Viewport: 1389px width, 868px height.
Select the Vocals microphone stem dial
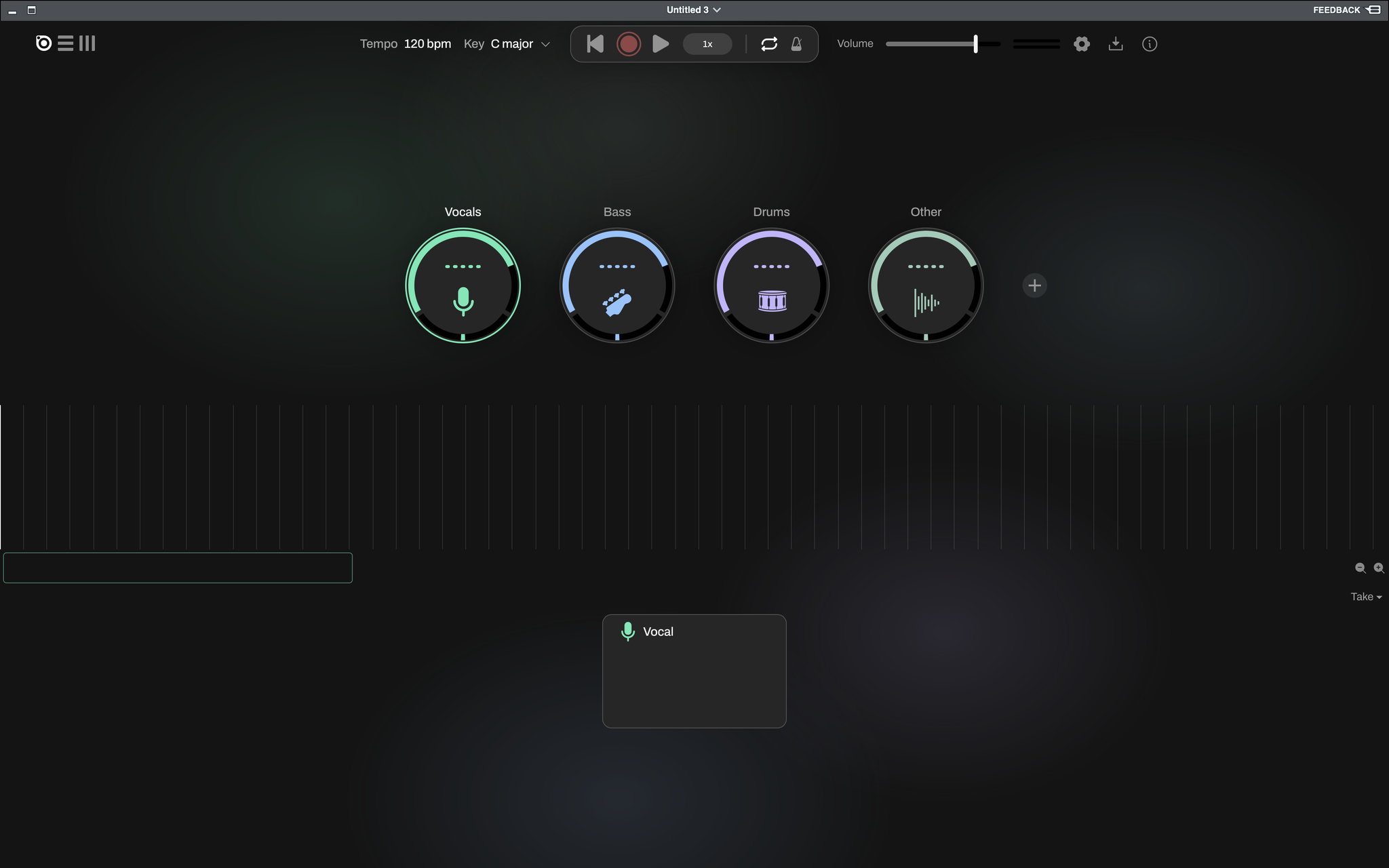point(463,285)
